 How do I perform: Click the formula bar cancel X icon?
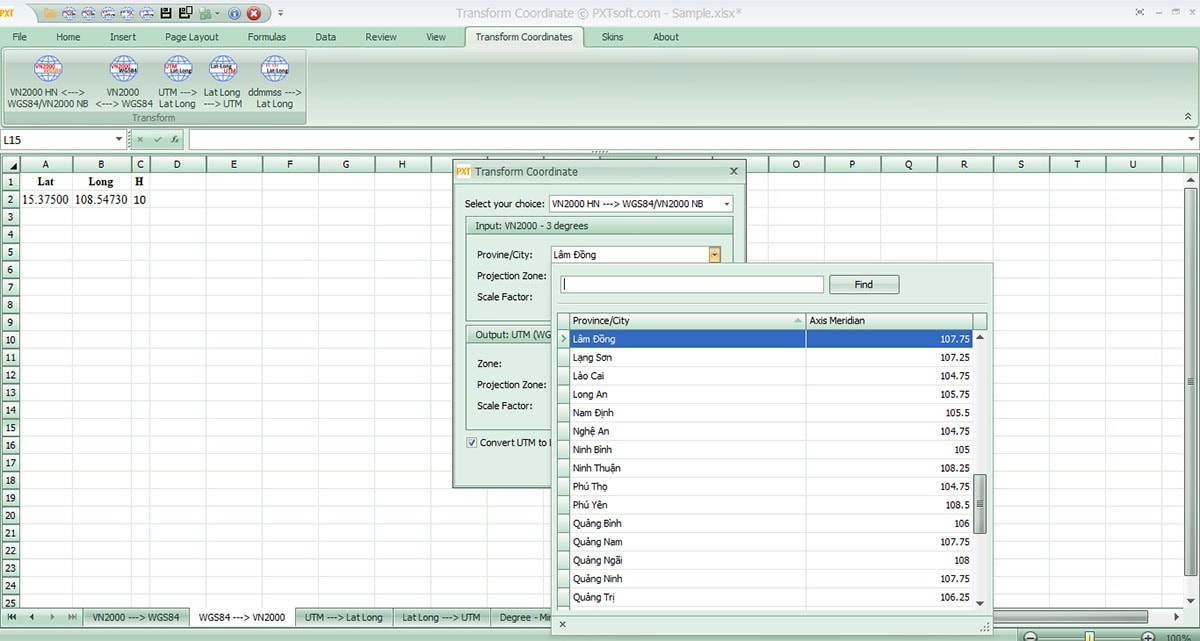click(x=141, y=140)
